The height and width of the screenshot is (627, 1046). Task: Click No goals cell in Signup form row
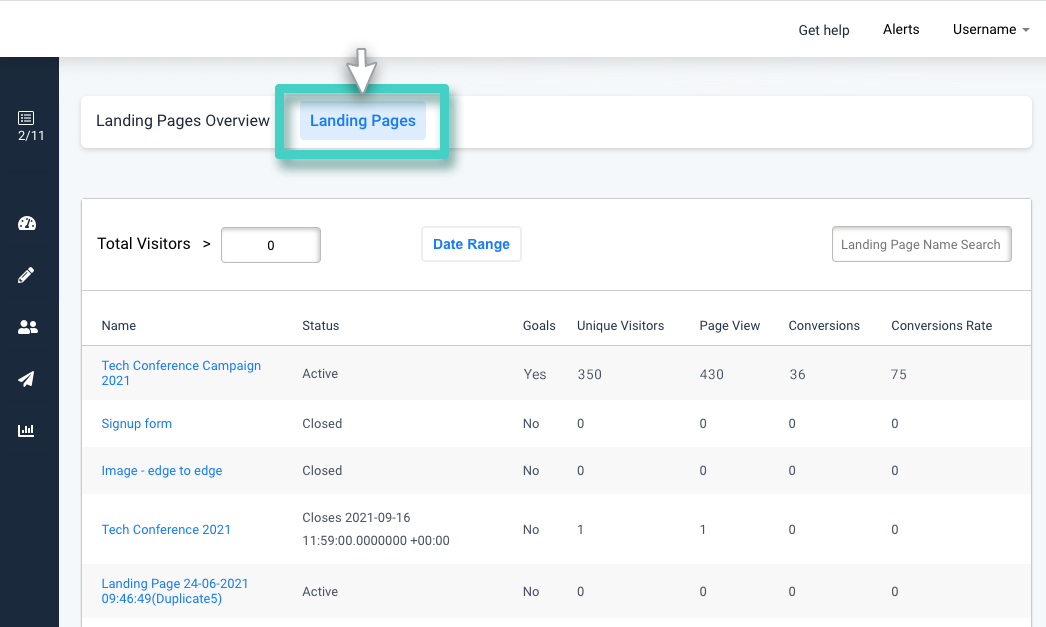click(x=530, y=424)
